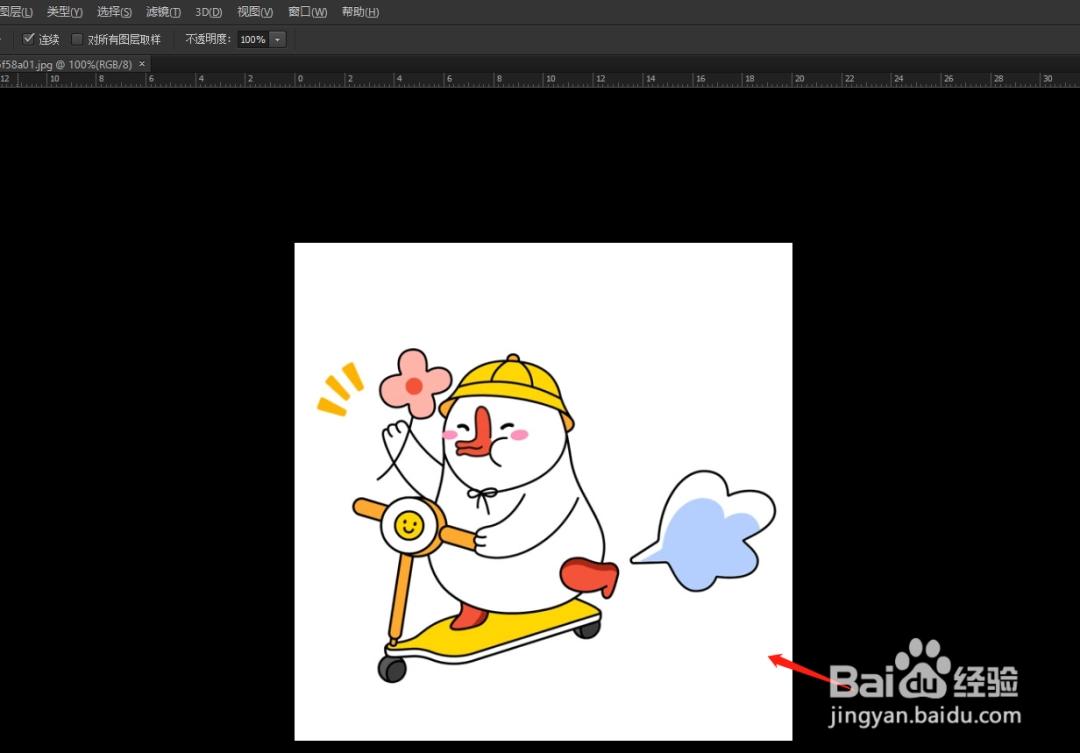Viewport: 1080px width, 753px height.
Task: Close the f58a01.jpg document tab
Action: pyautogui.click(x=143, y=64)
